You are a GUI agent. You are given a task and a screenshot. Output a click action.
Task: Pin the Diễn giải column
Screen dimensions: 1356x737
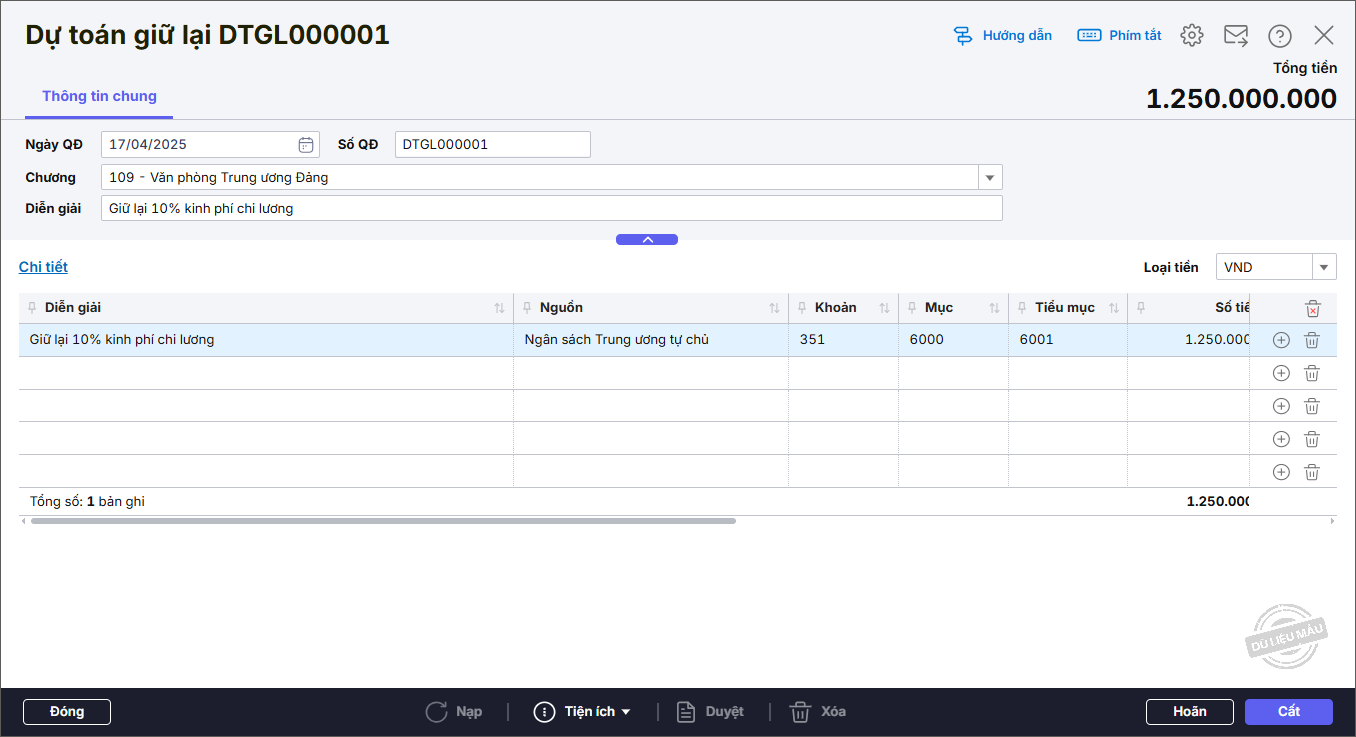pos(33,308)
